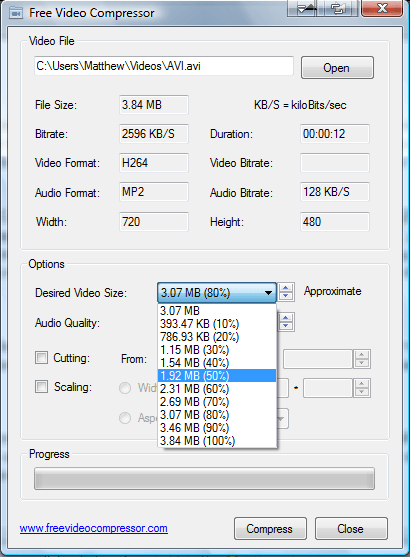Click the Progress bar
Viewport: 410px width, 557px height.
[x=204, y=478]
